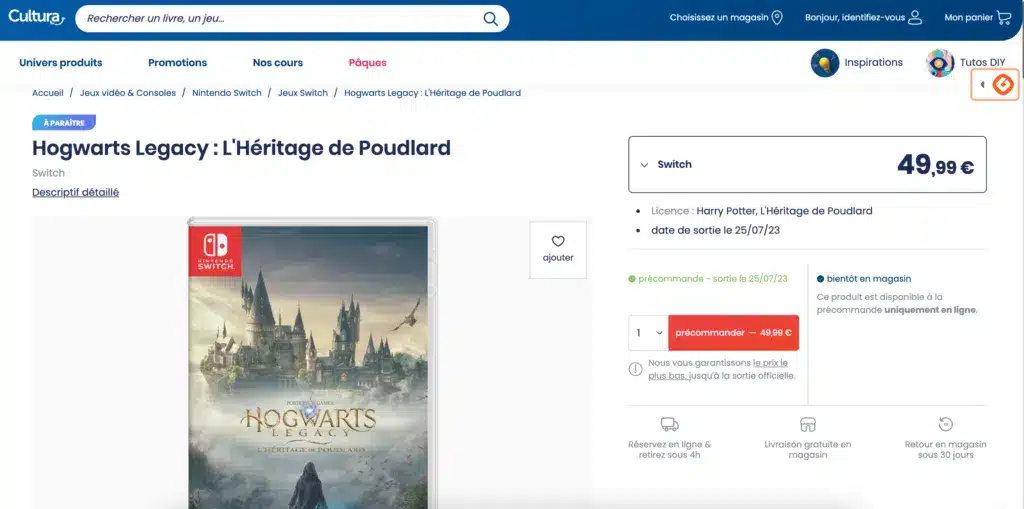
Task: Click the Nintendo Switch breadcrumb
Action: coord(226,93)
